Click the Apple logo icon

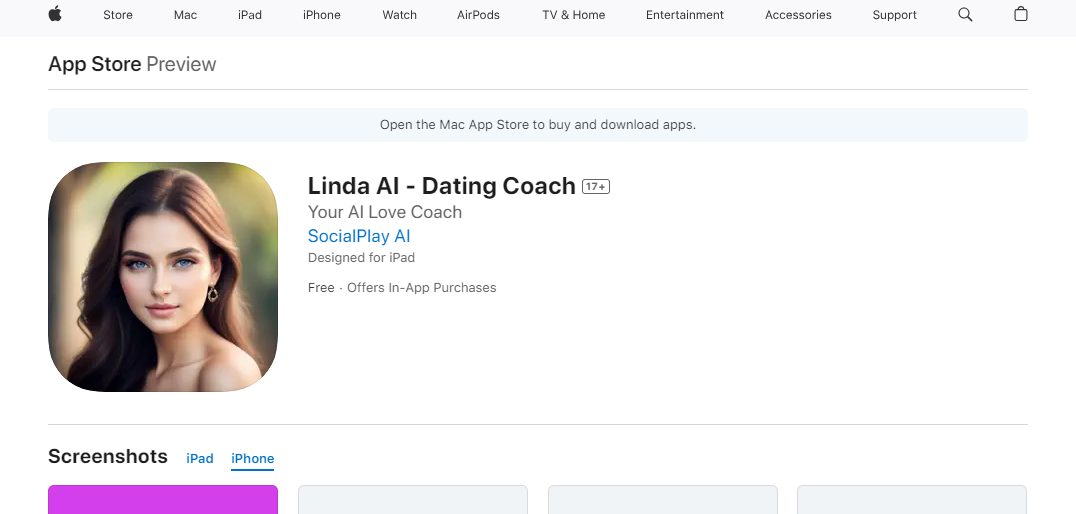point(55,14)
